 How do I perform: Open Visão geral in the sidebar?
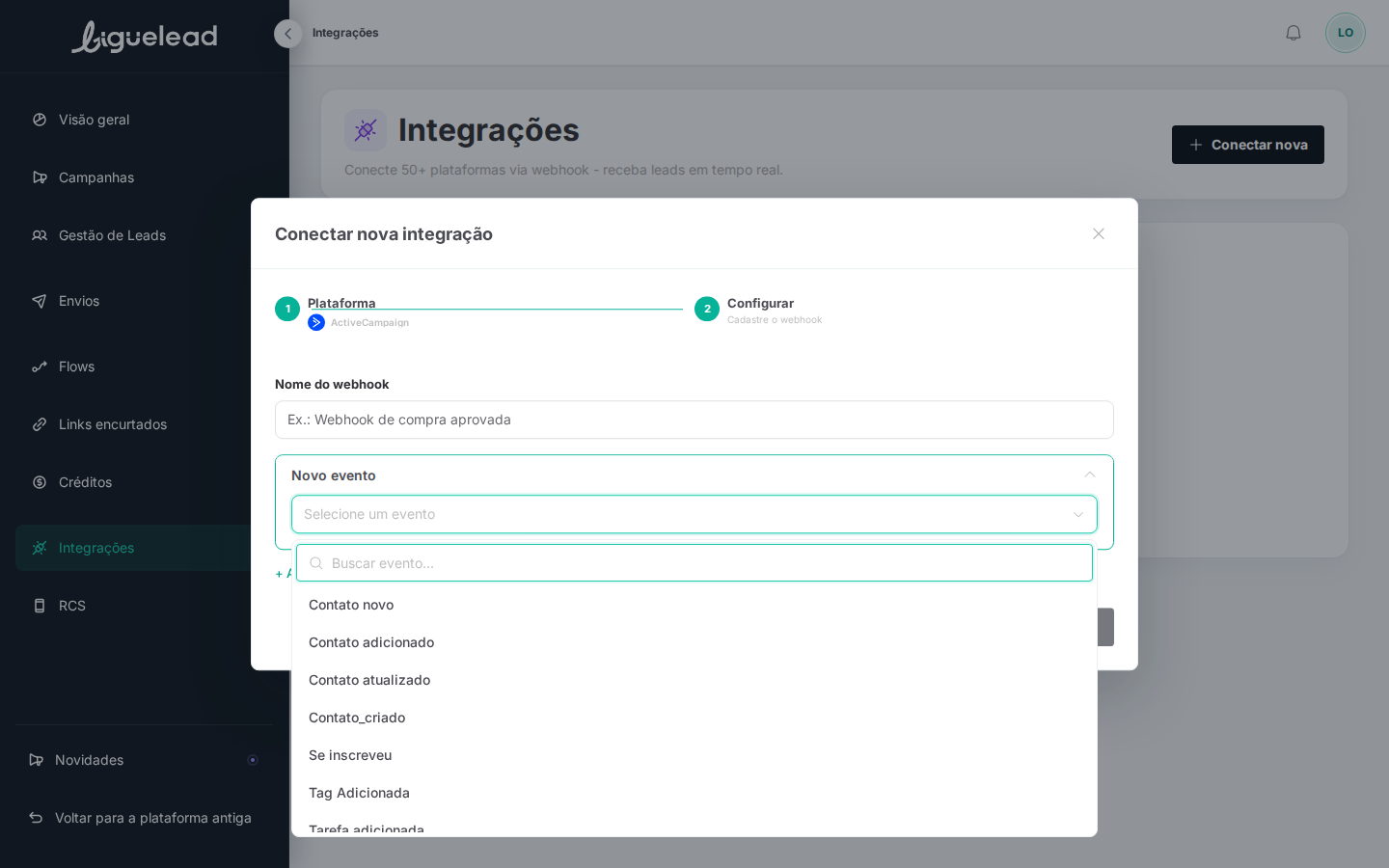click(x=145, y=120)
